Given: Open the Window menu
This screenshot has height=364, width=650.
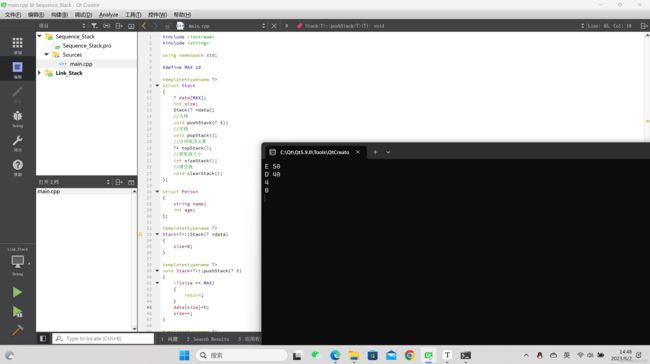Looking at the screenshot, I should click(x=158, y=15).
